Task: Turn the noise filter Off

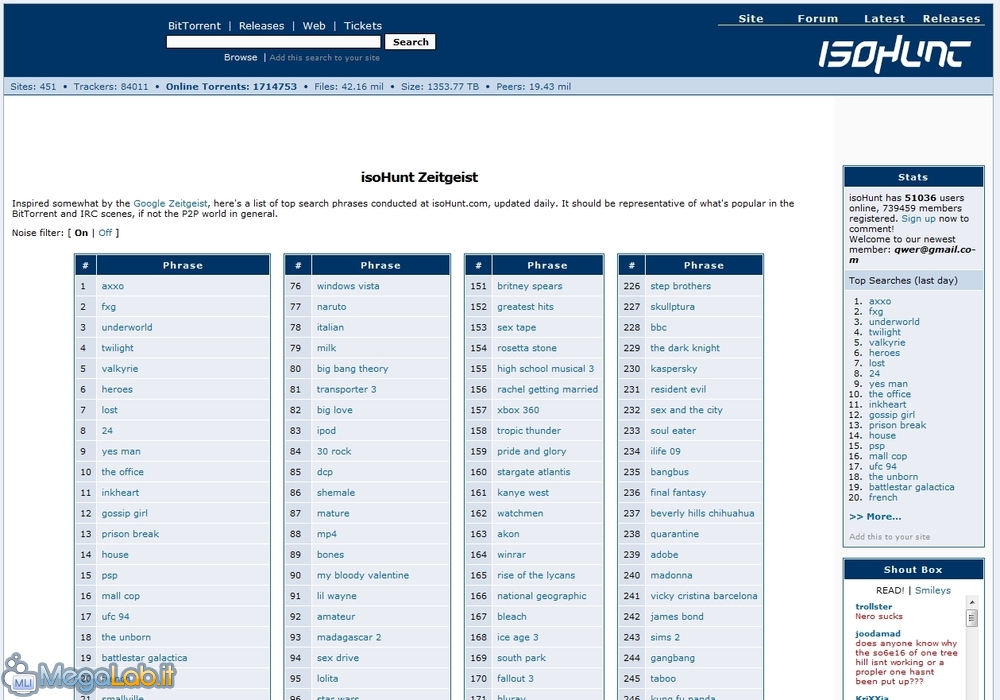Action: pos(105,233)
